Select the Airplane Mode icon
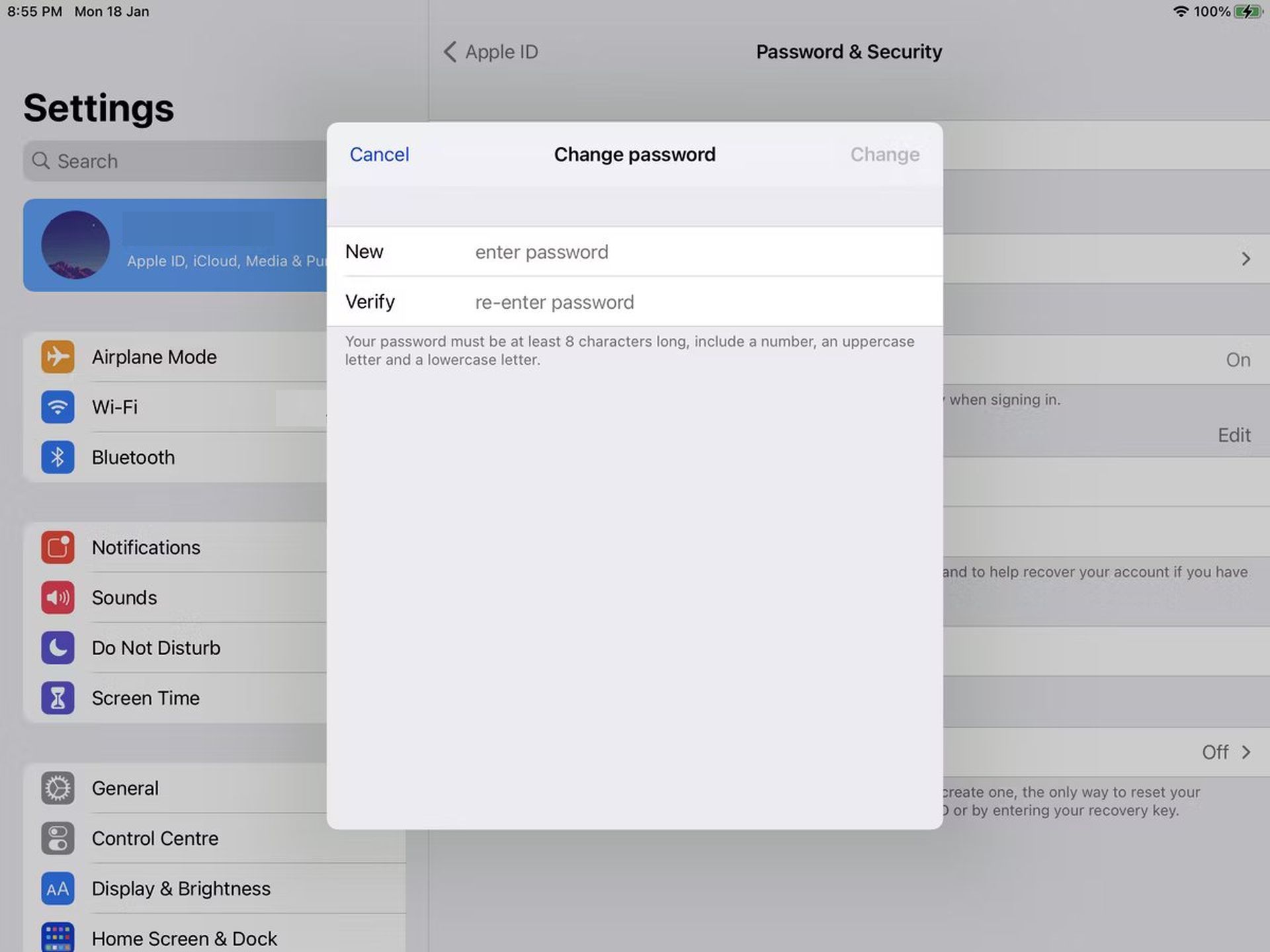This screenshot has height=952, width=1270. pyautogui.click(x=58, y=357)
